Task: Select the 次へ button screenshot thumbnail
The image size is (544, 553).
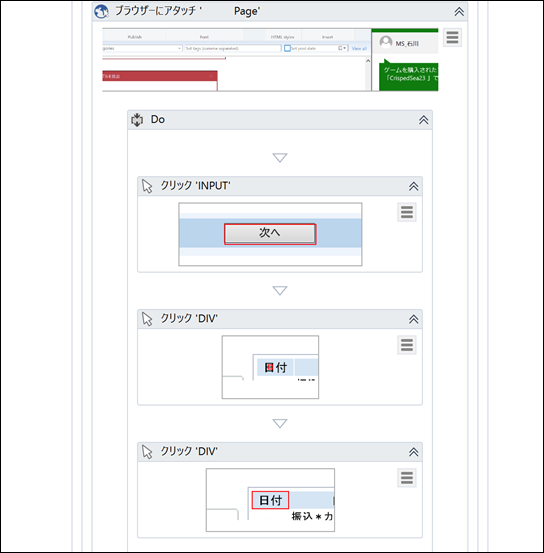Action: click(x=270, y=234)
